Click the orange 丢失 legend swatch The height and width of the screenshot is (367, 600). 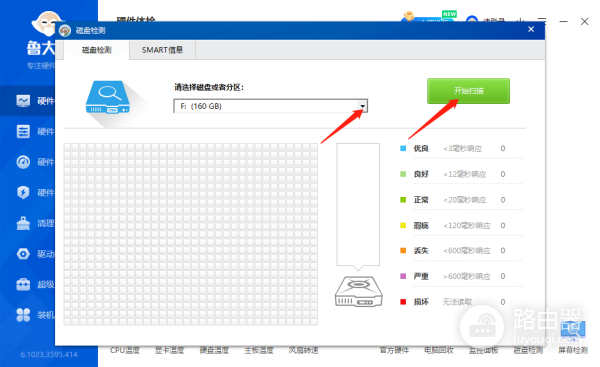pos(403,251)
